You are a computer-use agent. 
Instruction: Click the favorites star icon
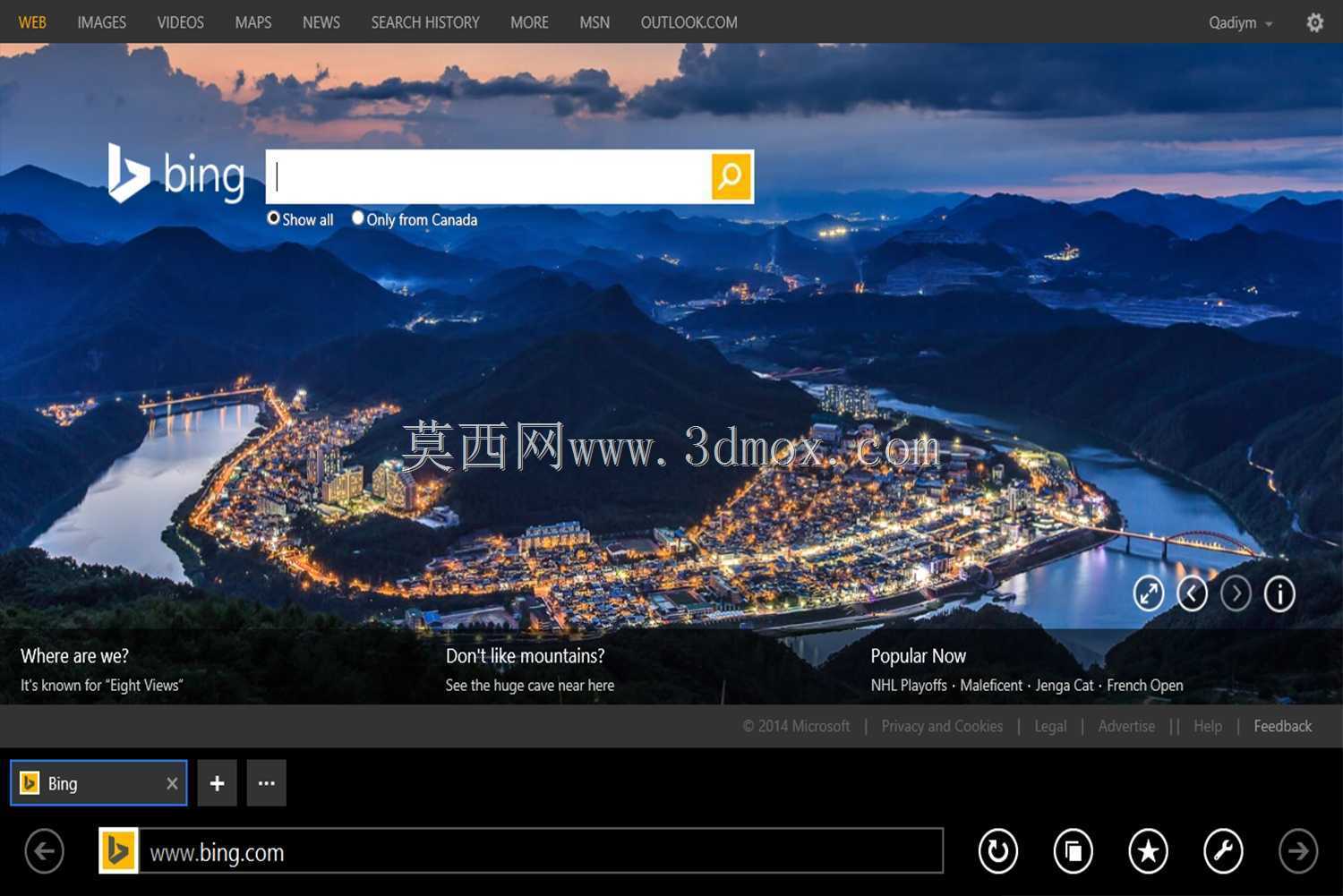tap(1148, 850)
